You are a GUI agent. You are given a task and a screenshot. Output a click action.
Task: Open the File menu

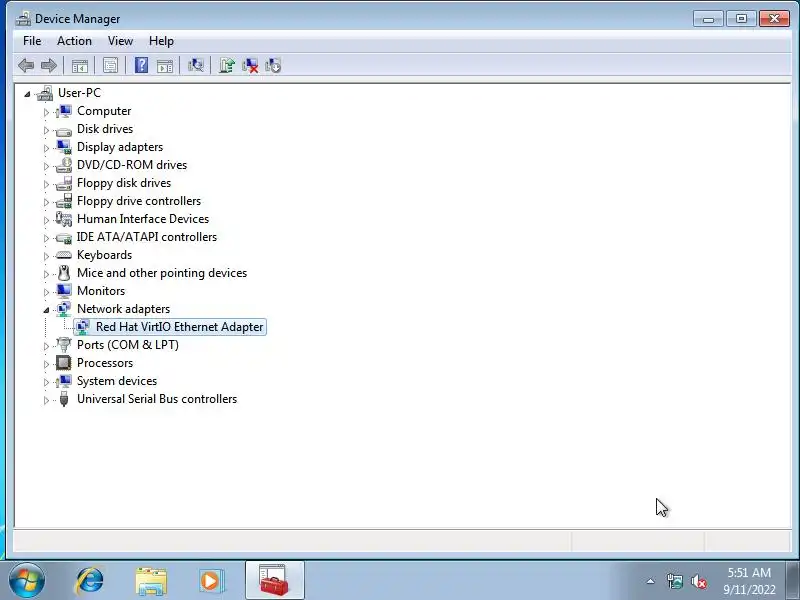(x=32, y=41)
